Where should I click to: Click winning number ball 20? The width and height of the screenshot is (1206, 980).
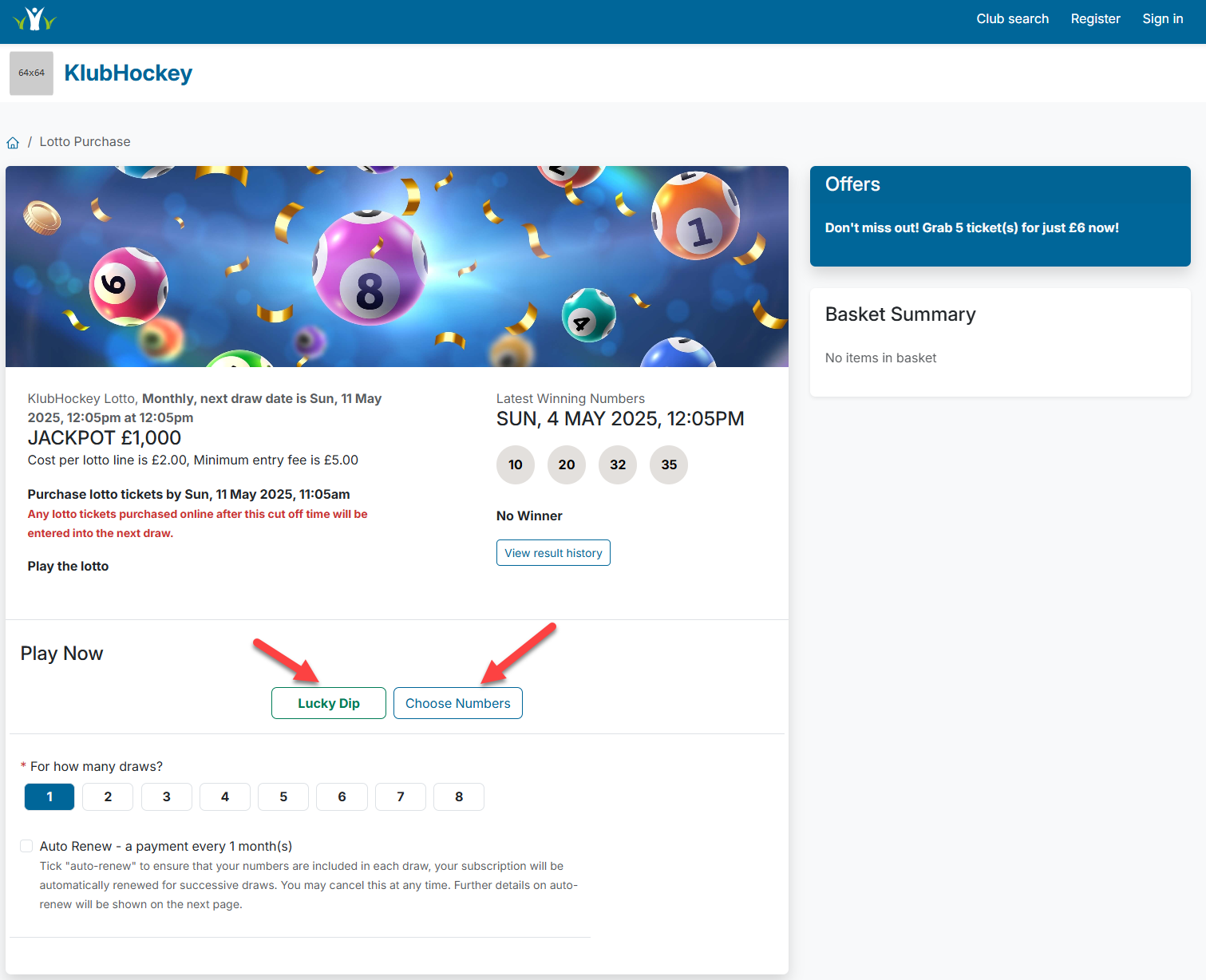[567, 464]
